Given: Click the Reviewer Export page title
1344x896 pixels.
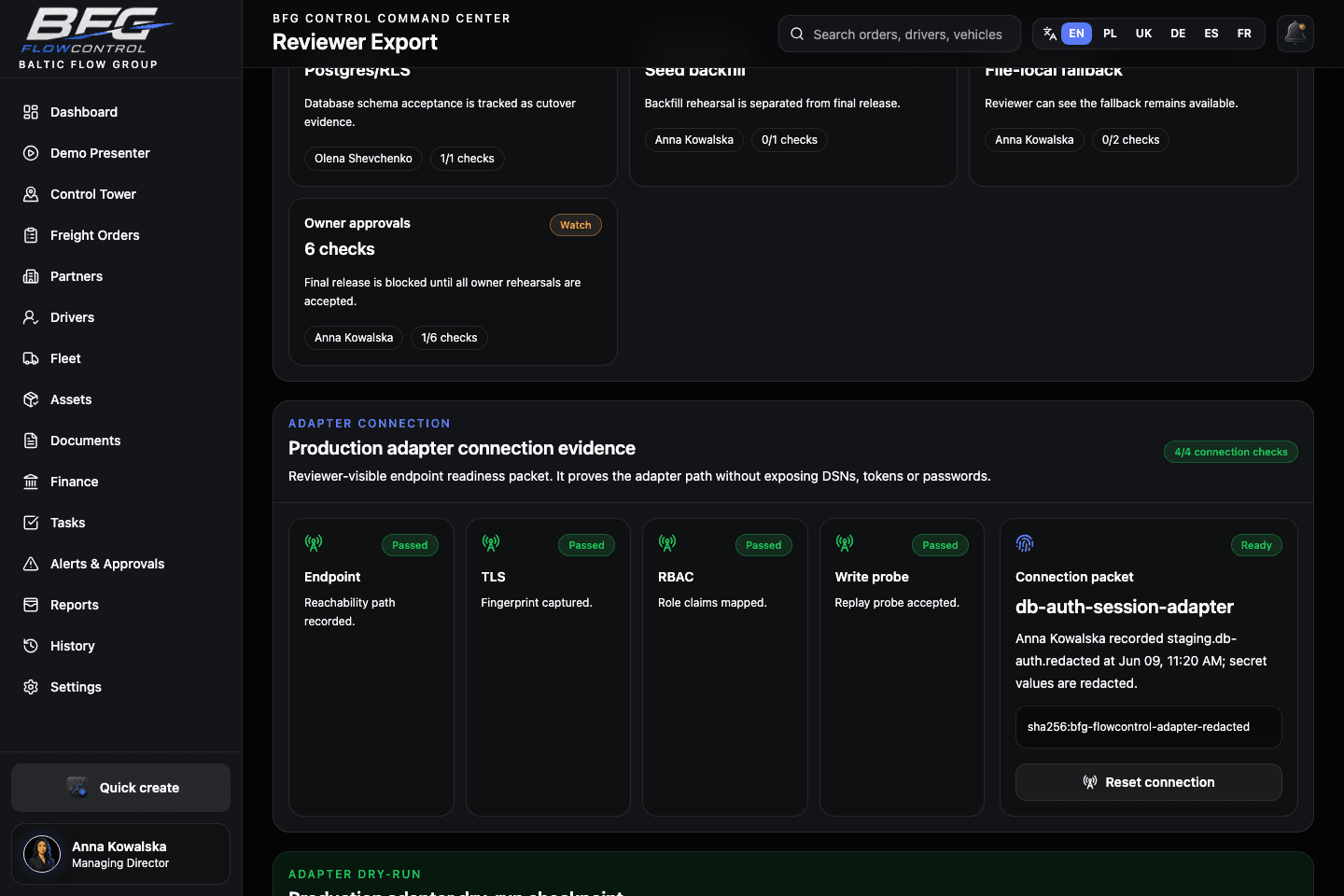Looking at the screenshot, I should point(355,42).
